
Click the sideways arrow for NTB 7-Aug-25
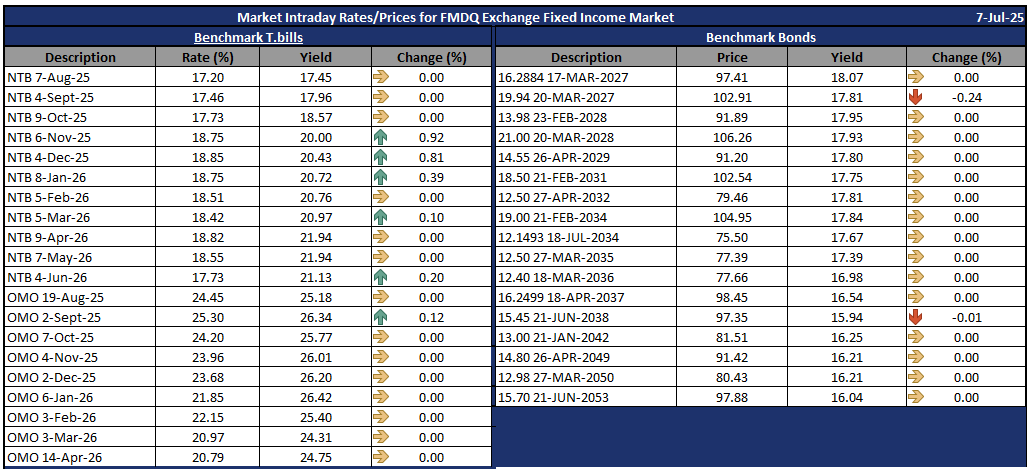click(x=380, y=78)
